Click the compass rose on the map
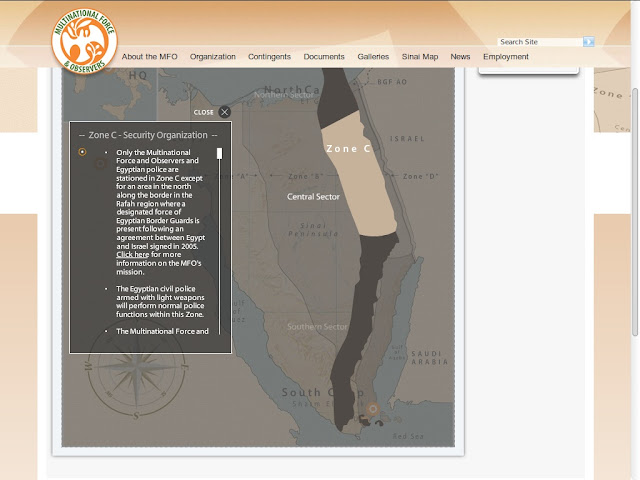 tap(136, 367)
